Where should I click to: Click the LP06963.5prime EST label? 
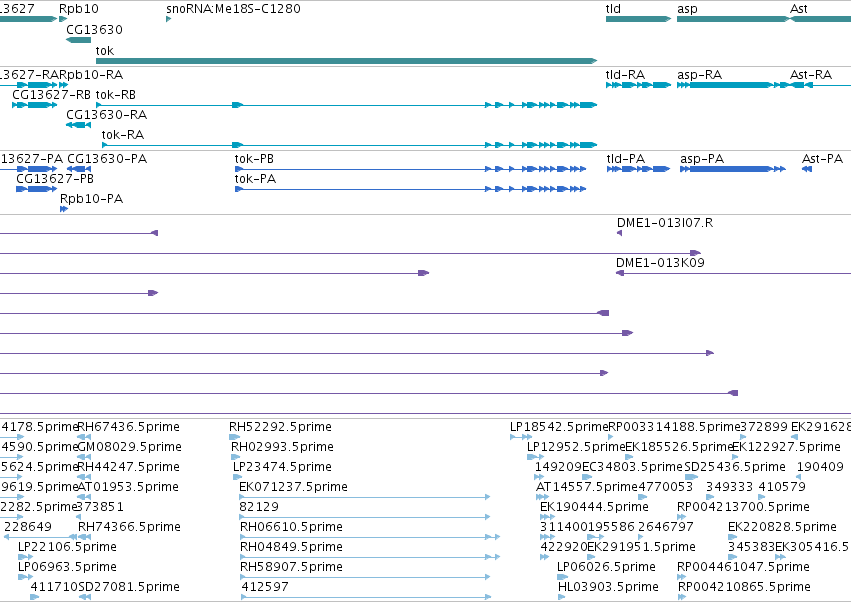(x=67, y=567)
